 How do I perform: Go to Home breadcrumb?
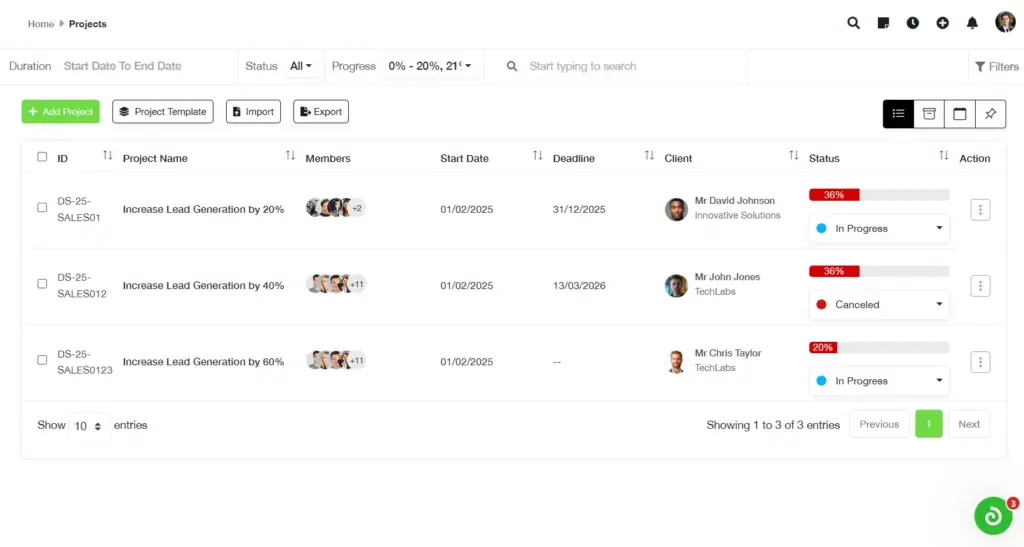pos(40,23)
